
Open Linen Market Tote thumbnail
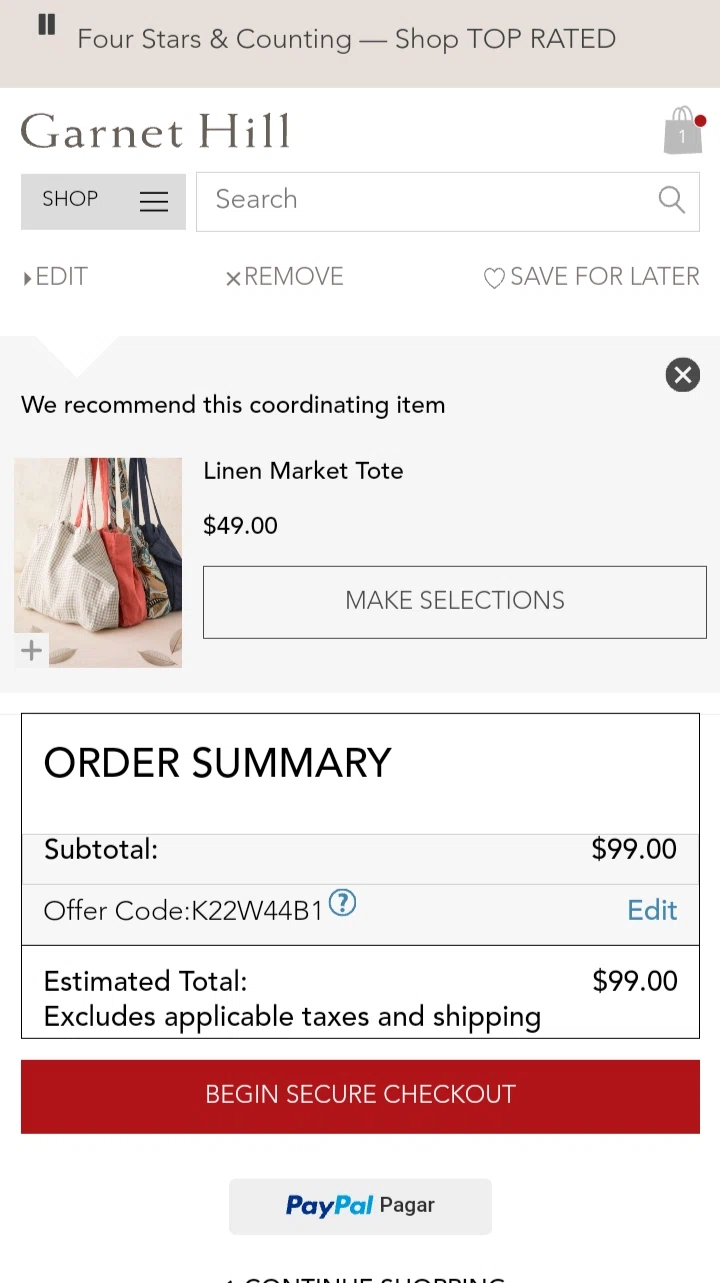click(x=98, y=562)
